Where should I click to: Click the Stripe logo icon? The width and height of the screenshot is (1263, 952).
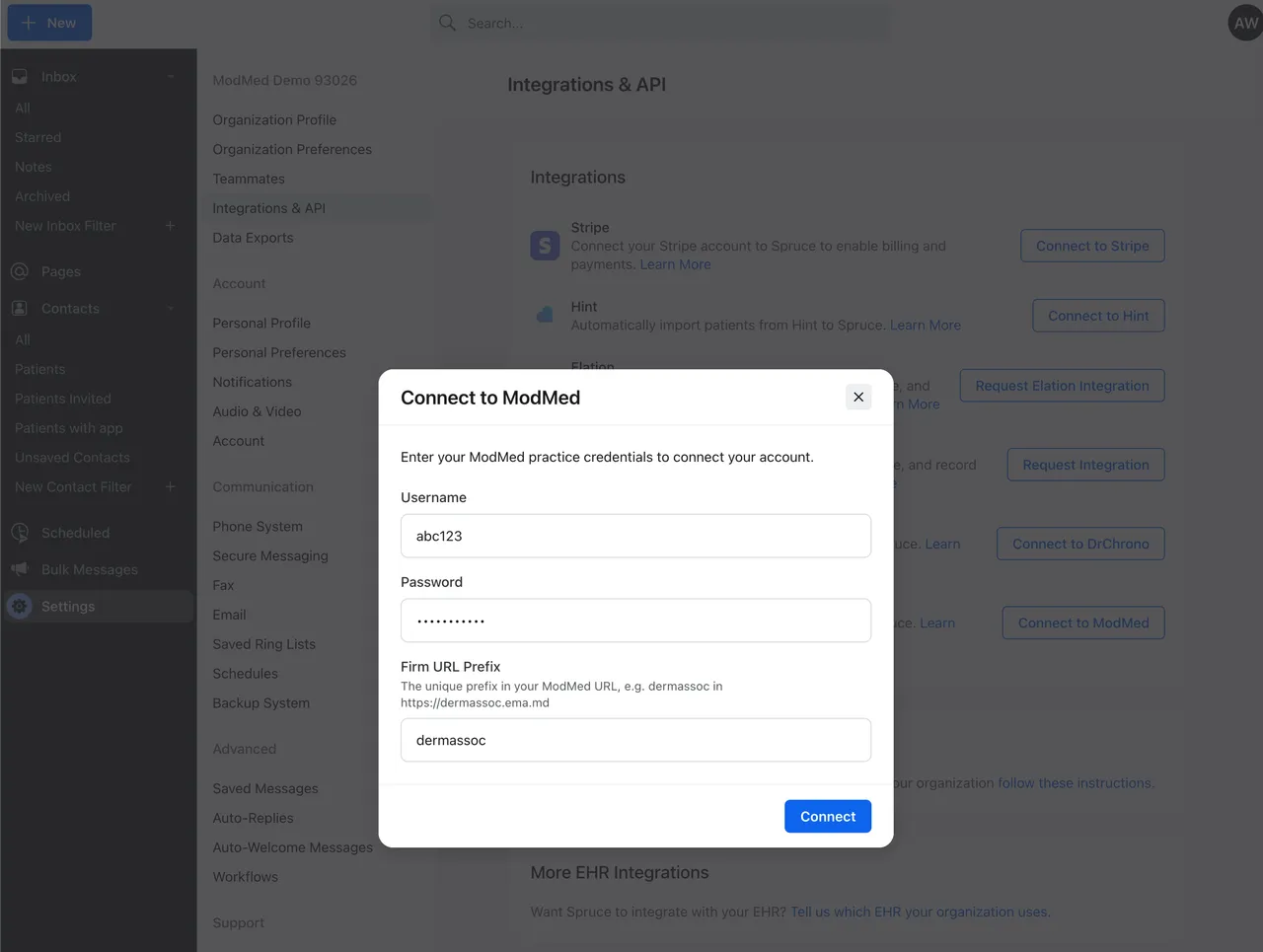(x=545, y=246)
